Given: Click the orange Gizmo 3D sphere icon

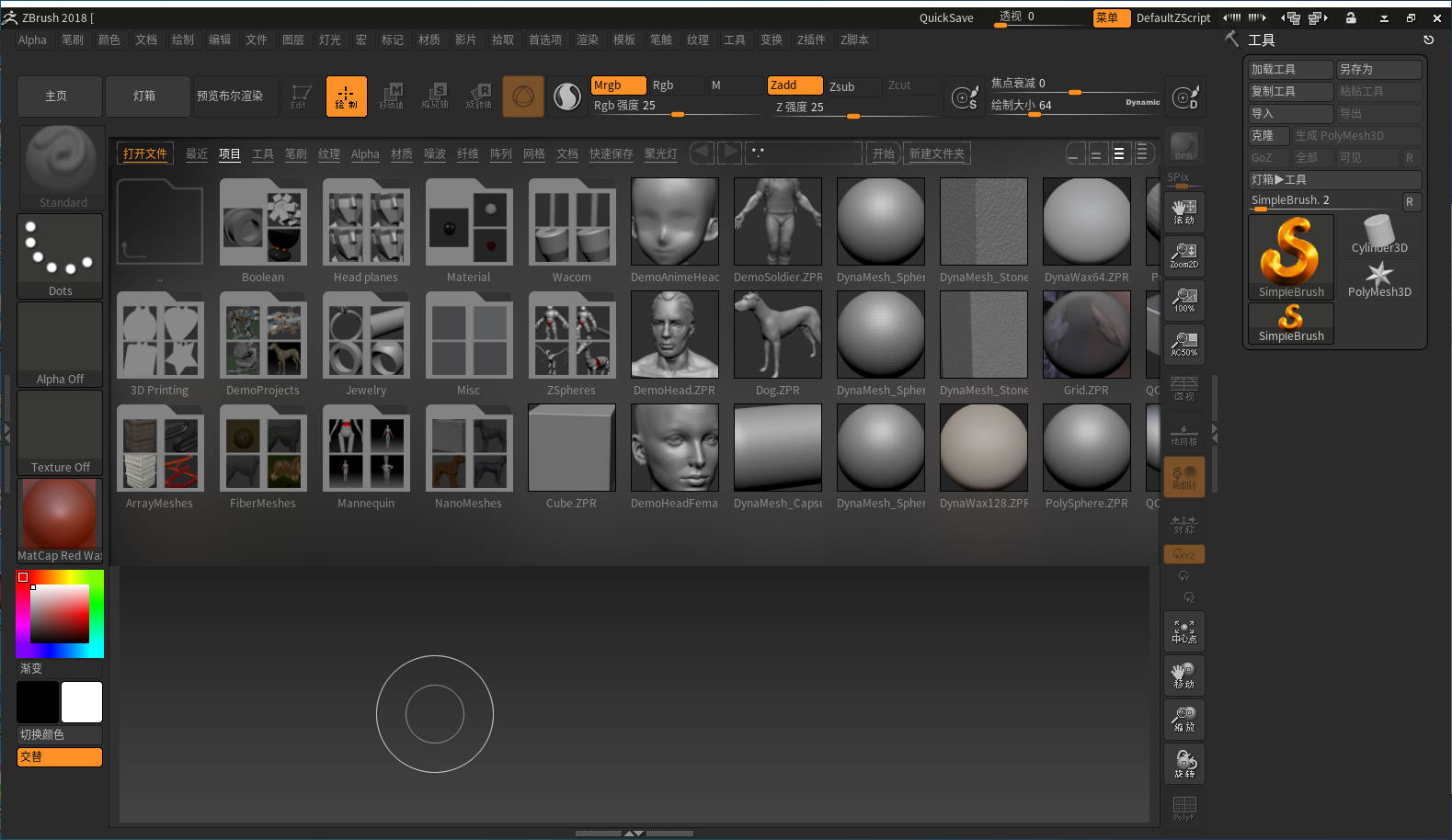Looking at the screenshot, I should pyautogui.click(x=523, y=96).
